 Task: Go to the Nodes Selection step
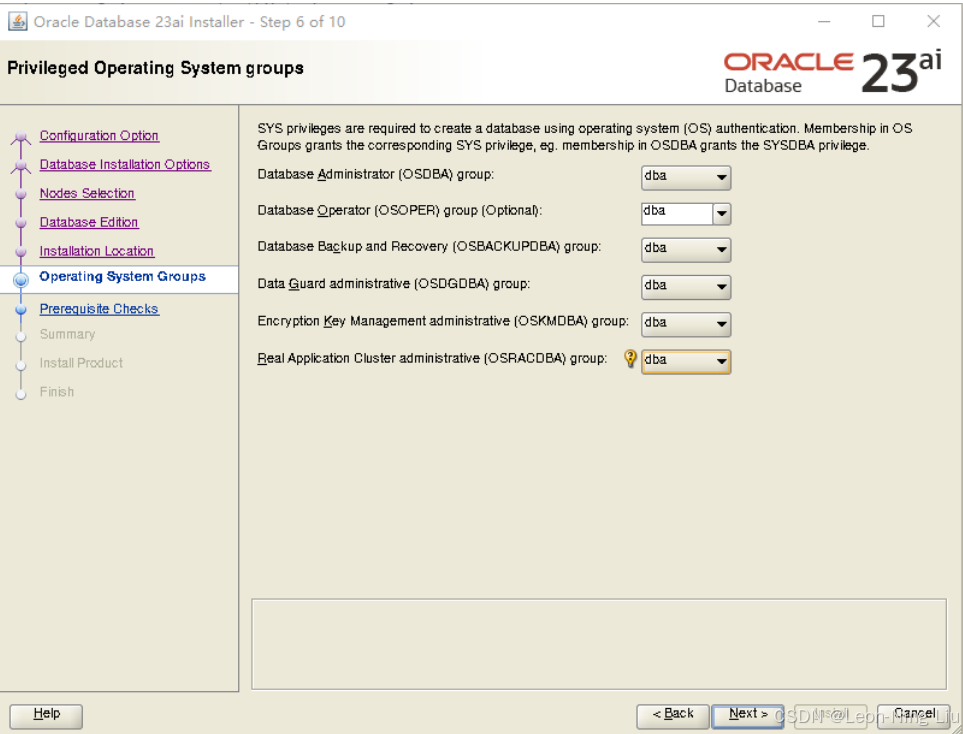tap(87, 193)
